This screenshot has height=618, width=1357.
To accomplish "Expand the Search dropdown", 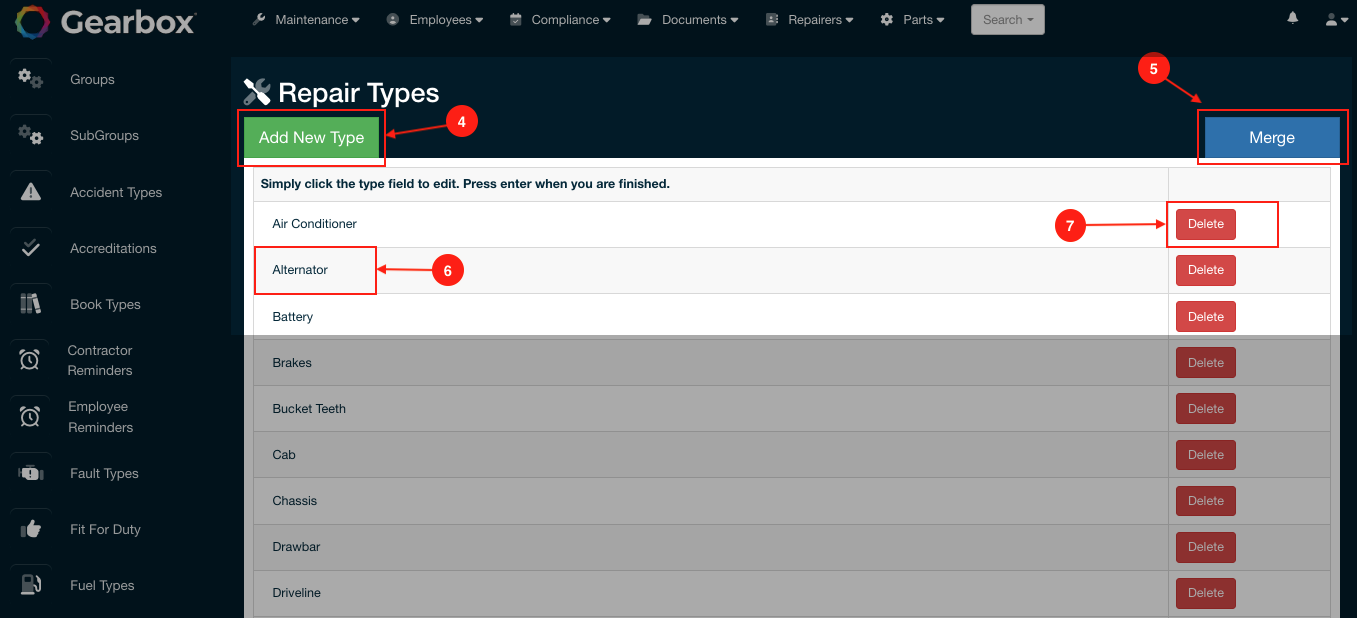I will click(1007, 19).
